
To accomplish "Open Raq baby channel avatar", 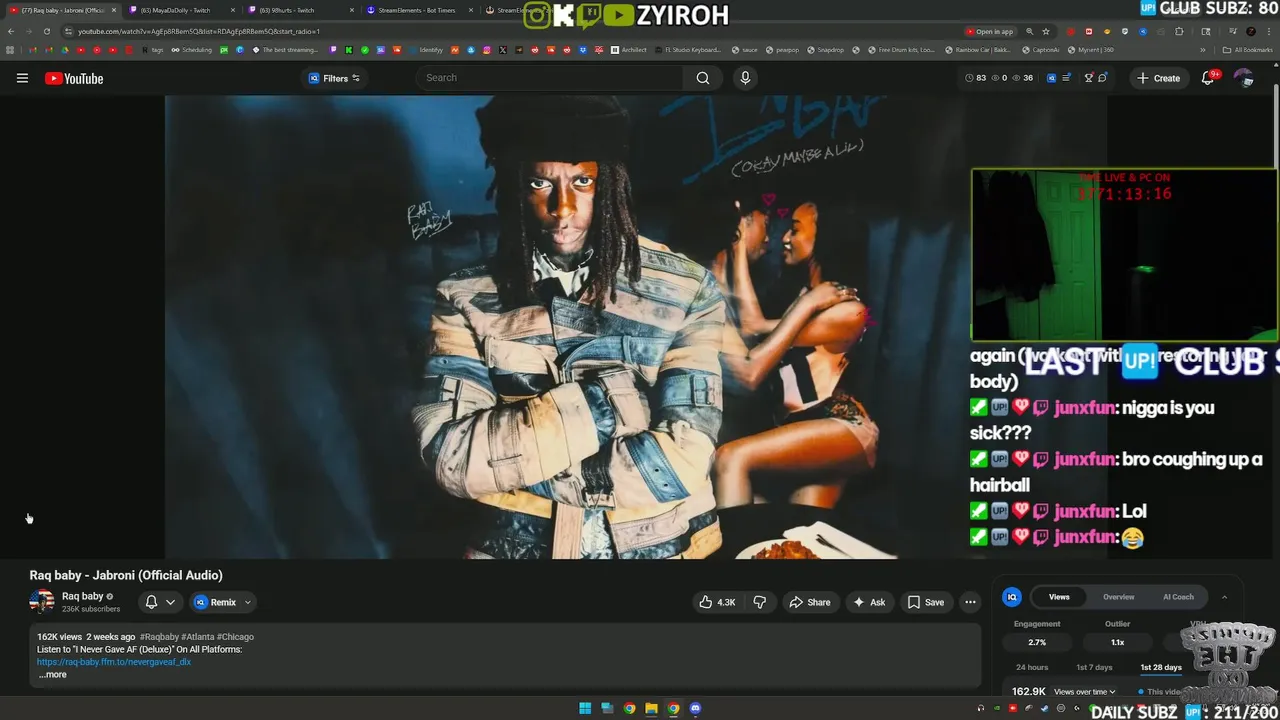I will 42,601.
